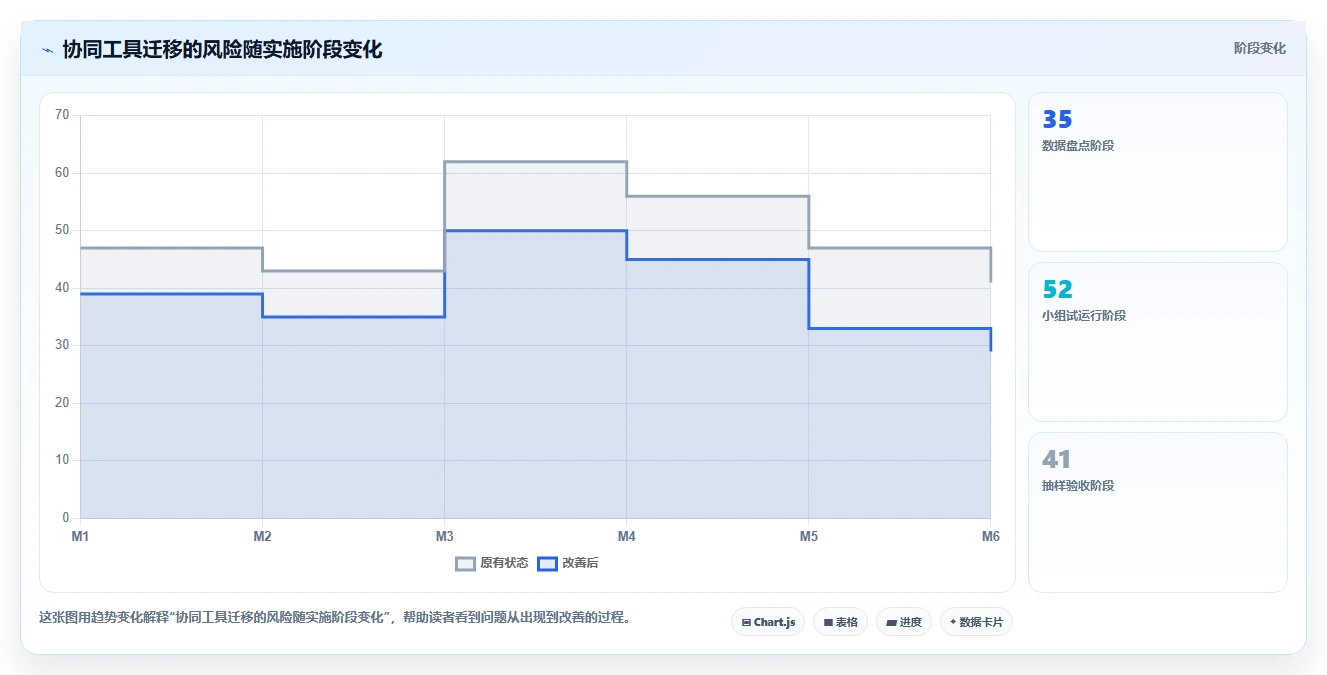Click the 40 y-axis tick label
Screen dimensions: 1327x675
click(x=62, y=288)
